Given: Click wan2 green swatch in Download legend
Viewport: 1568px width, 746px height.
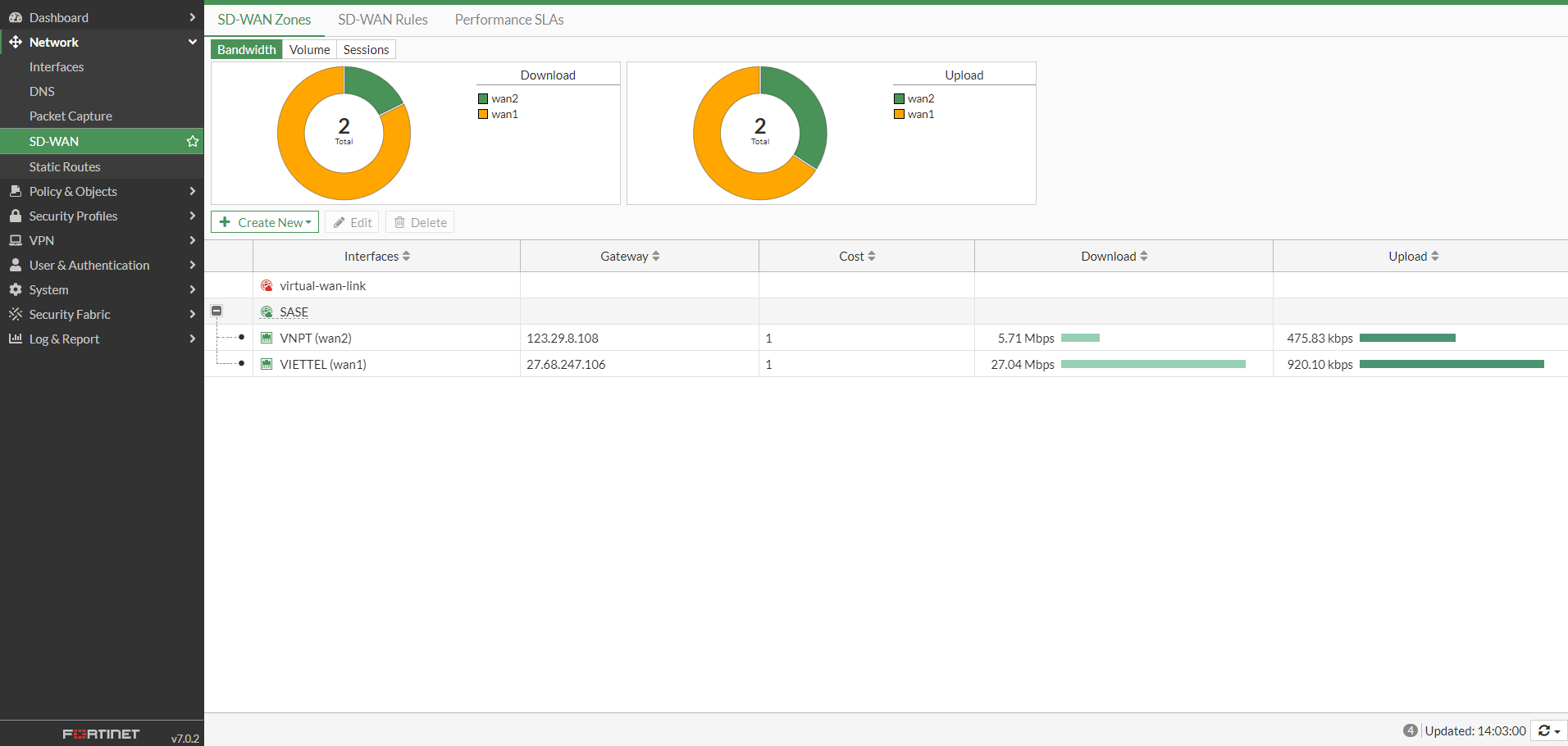Looking at the screenshot, I should tap(483, 98).
